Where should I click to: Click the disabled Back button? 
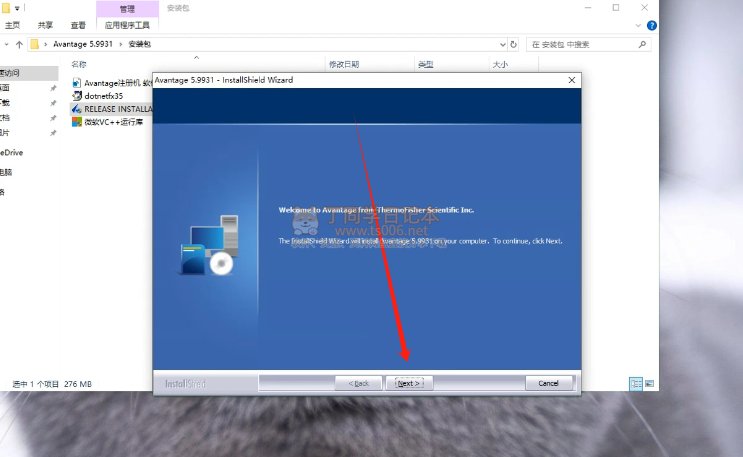click(x=358, y=383)
